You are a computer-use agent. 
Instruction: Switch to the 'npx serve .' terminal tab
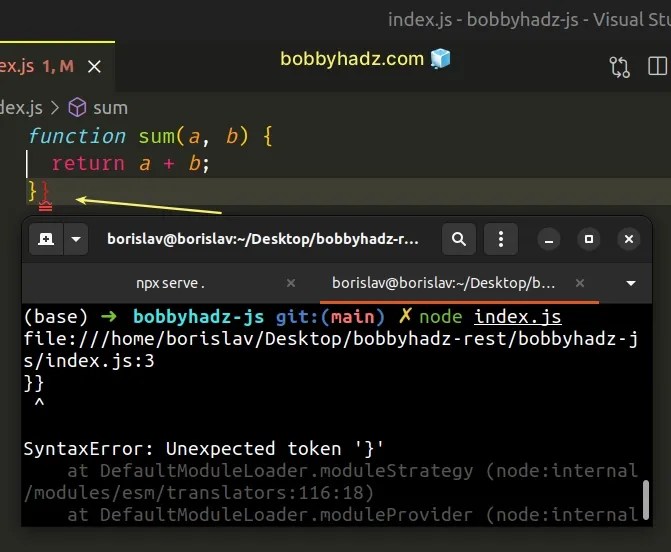click(x=170, y=283)
